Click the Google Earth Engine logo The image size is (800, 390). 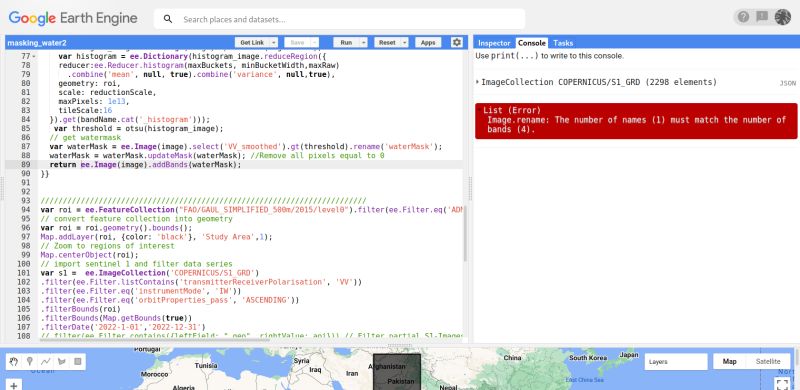click(73, 18)
